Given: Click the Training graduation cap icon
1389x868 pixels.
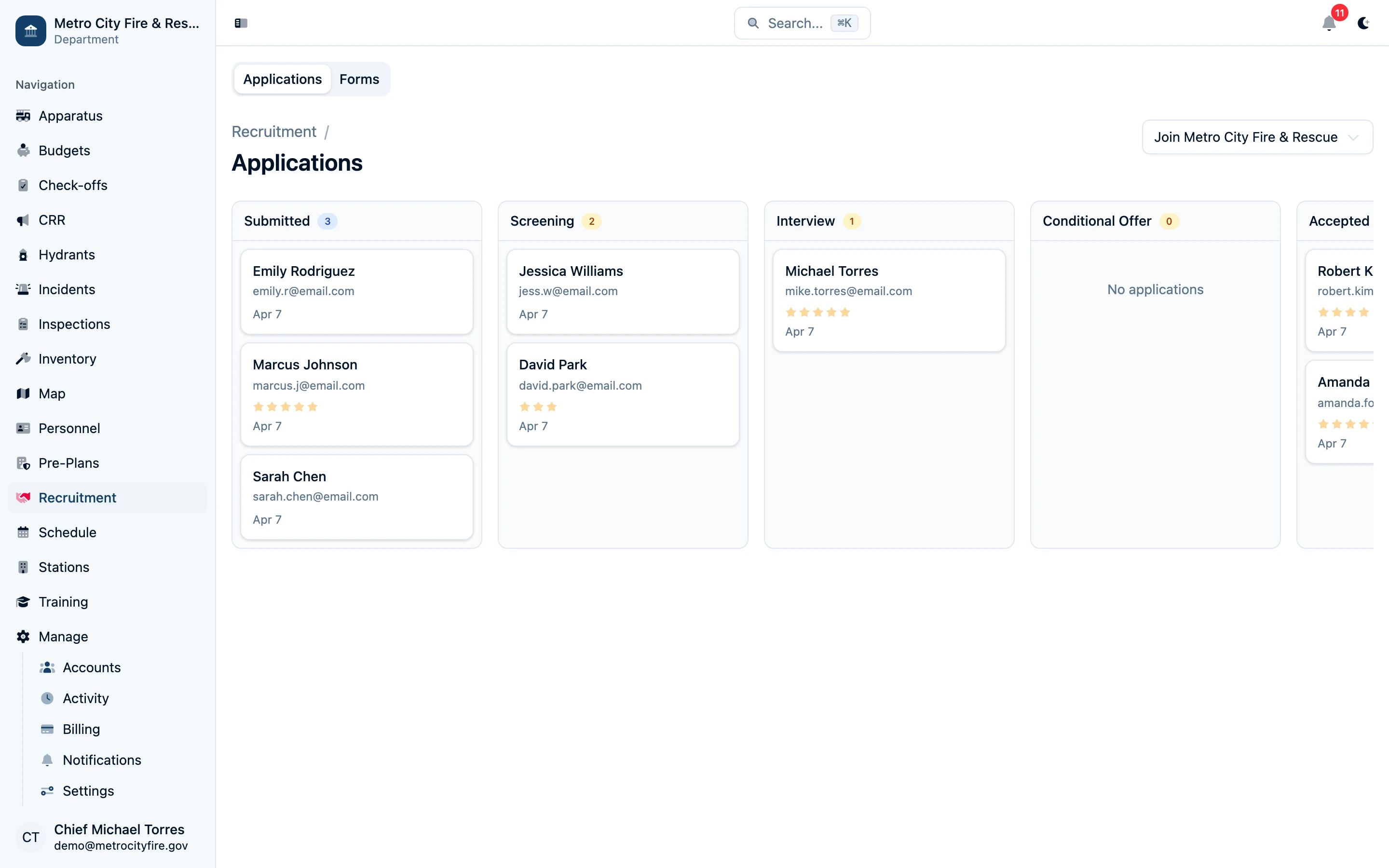Looking at the screenshot, I should point(23,602).
